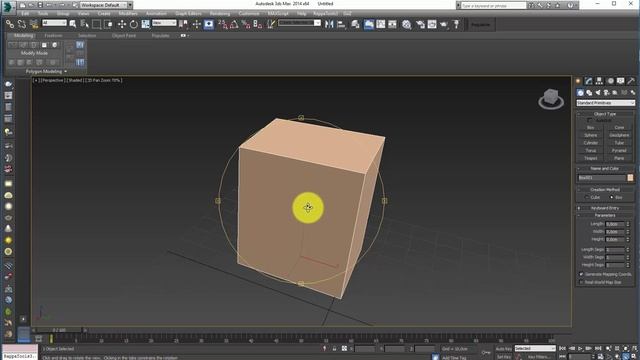Open the Hierarchy command panel tab
The height and width of the screenshot is (360, 640).
[599, 81]
